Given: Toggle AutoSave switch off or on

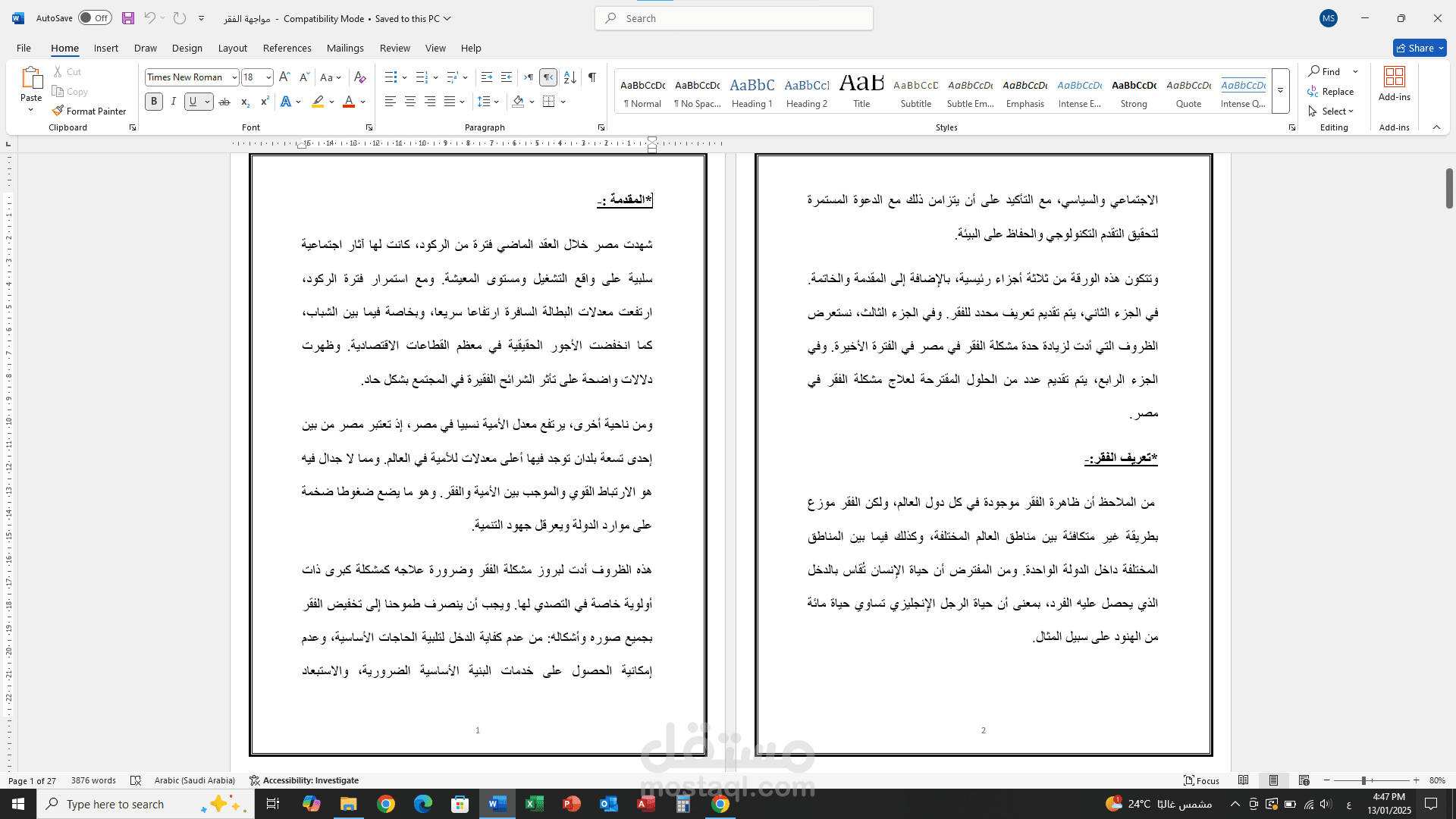Looking at the screenshot, I should coord(95,18).
